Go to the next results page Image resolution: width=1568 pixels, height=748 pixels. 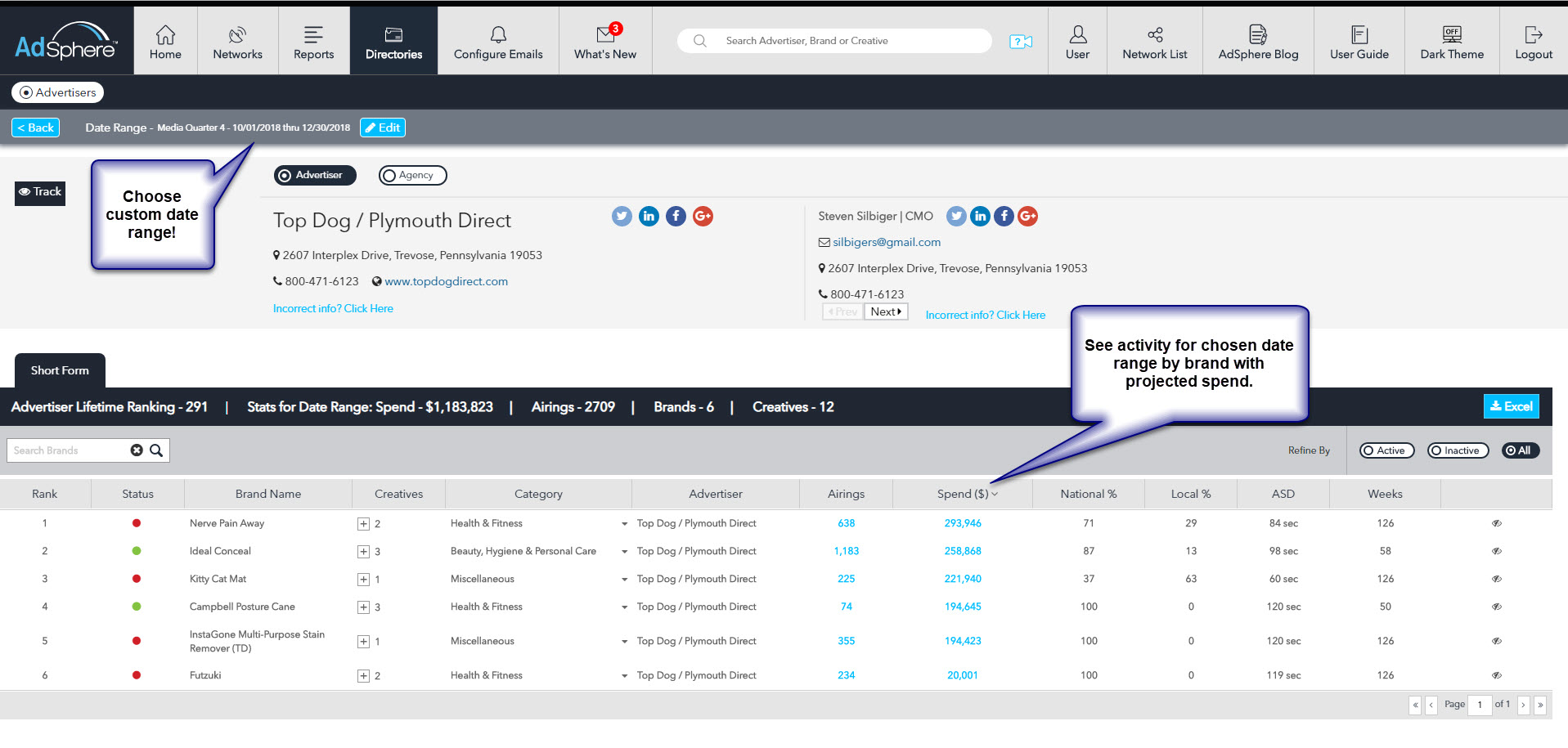(1523, 705)
